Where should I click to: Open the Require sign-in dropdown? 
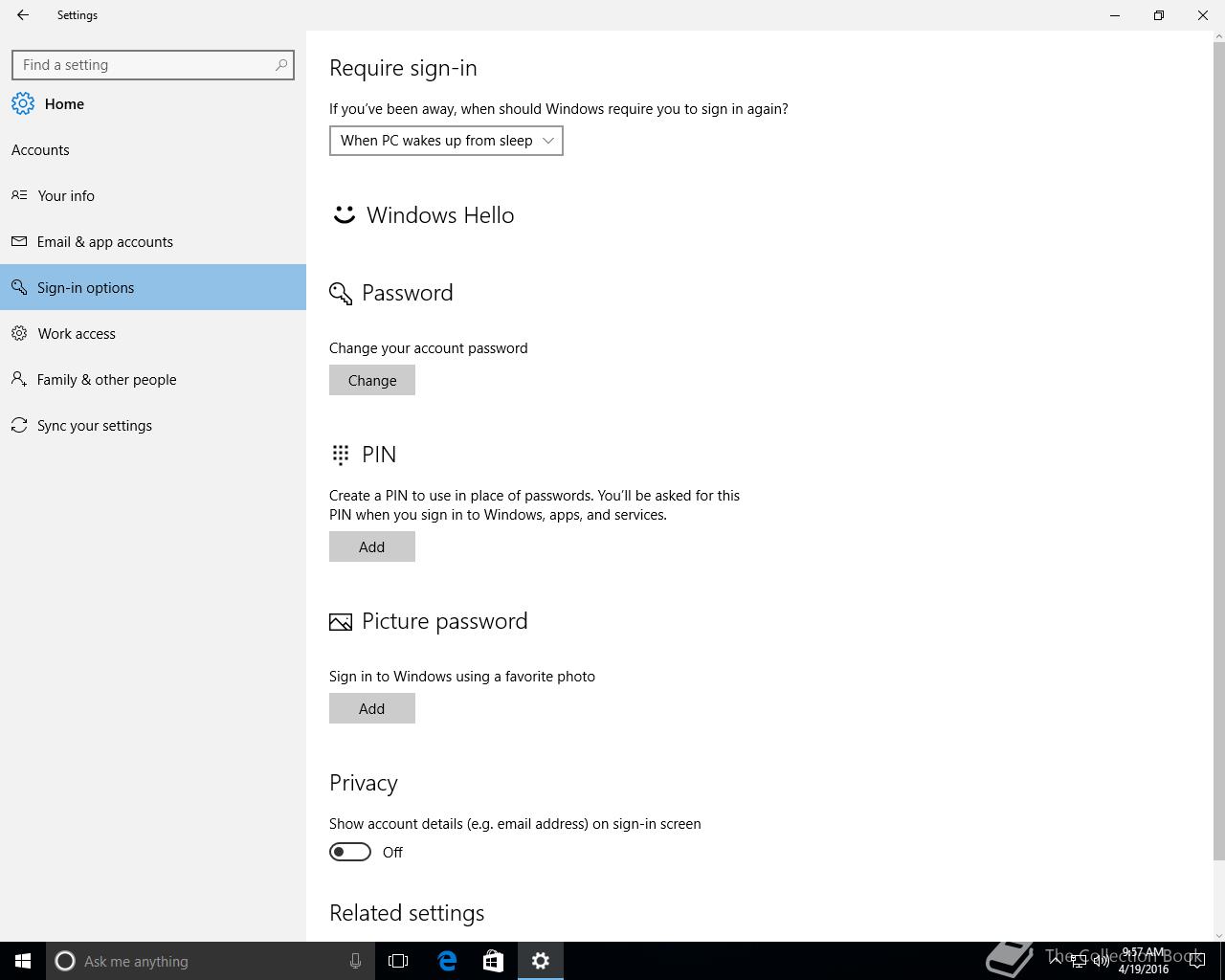446,141
